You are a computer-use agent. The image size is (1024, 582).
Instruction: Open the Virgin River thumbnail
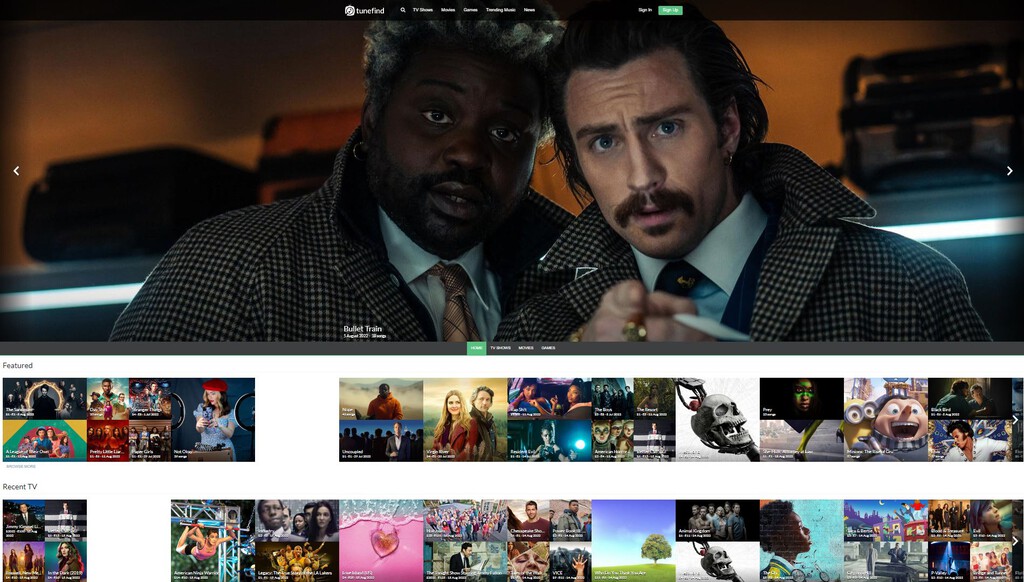coord(465,420)
